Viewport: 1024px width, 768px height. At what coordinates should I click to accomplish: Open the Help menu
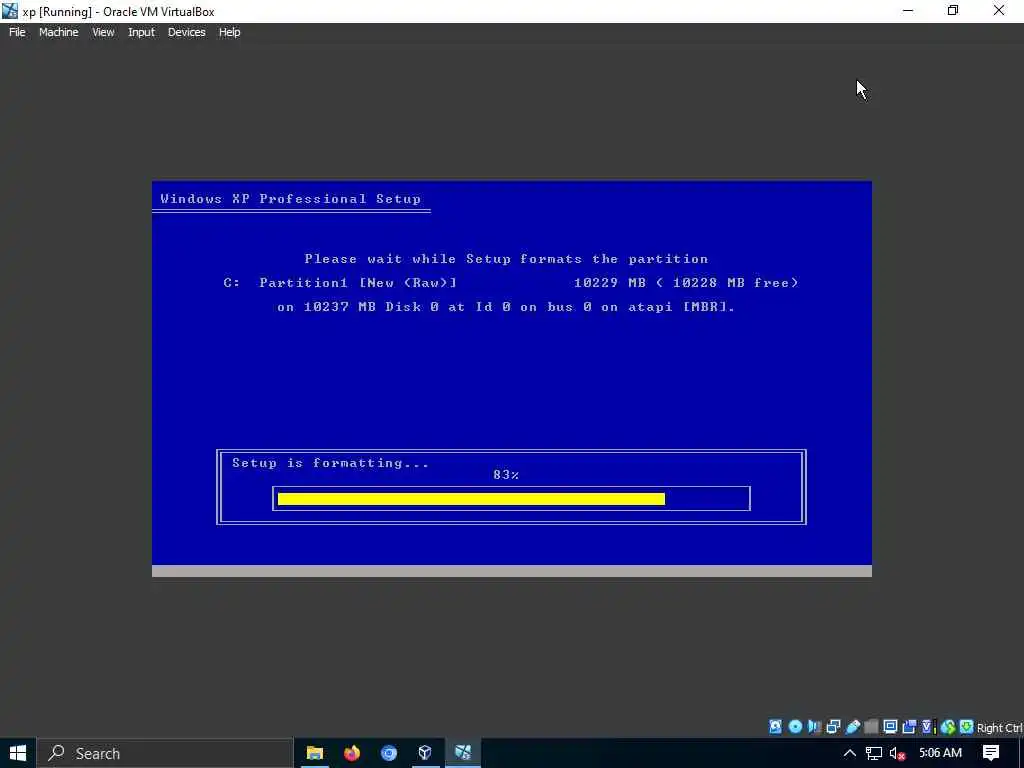229,32
